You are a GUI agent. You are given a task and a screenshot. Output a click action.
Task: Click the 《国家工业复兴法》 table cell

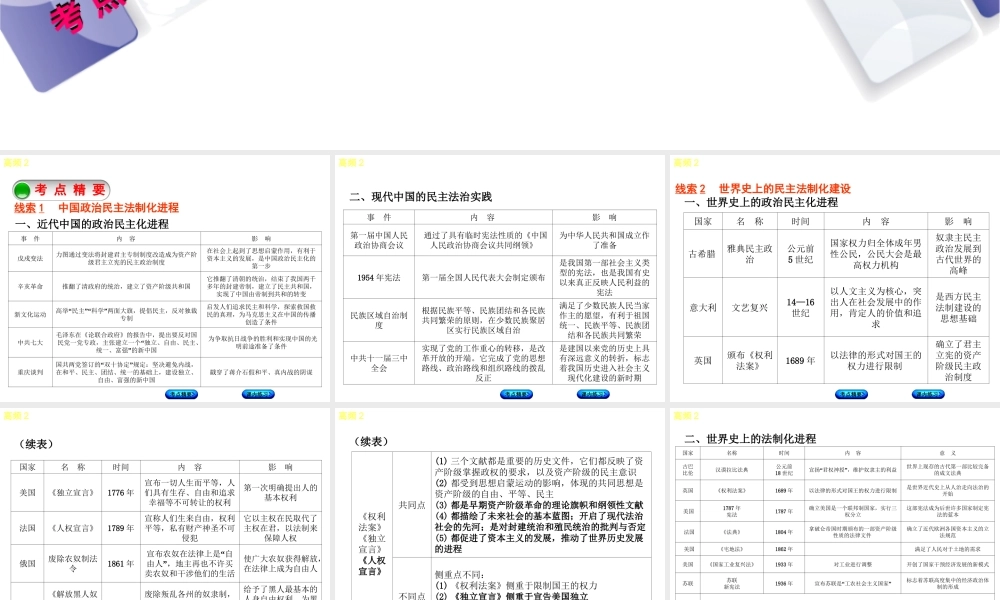pos(732,564)
